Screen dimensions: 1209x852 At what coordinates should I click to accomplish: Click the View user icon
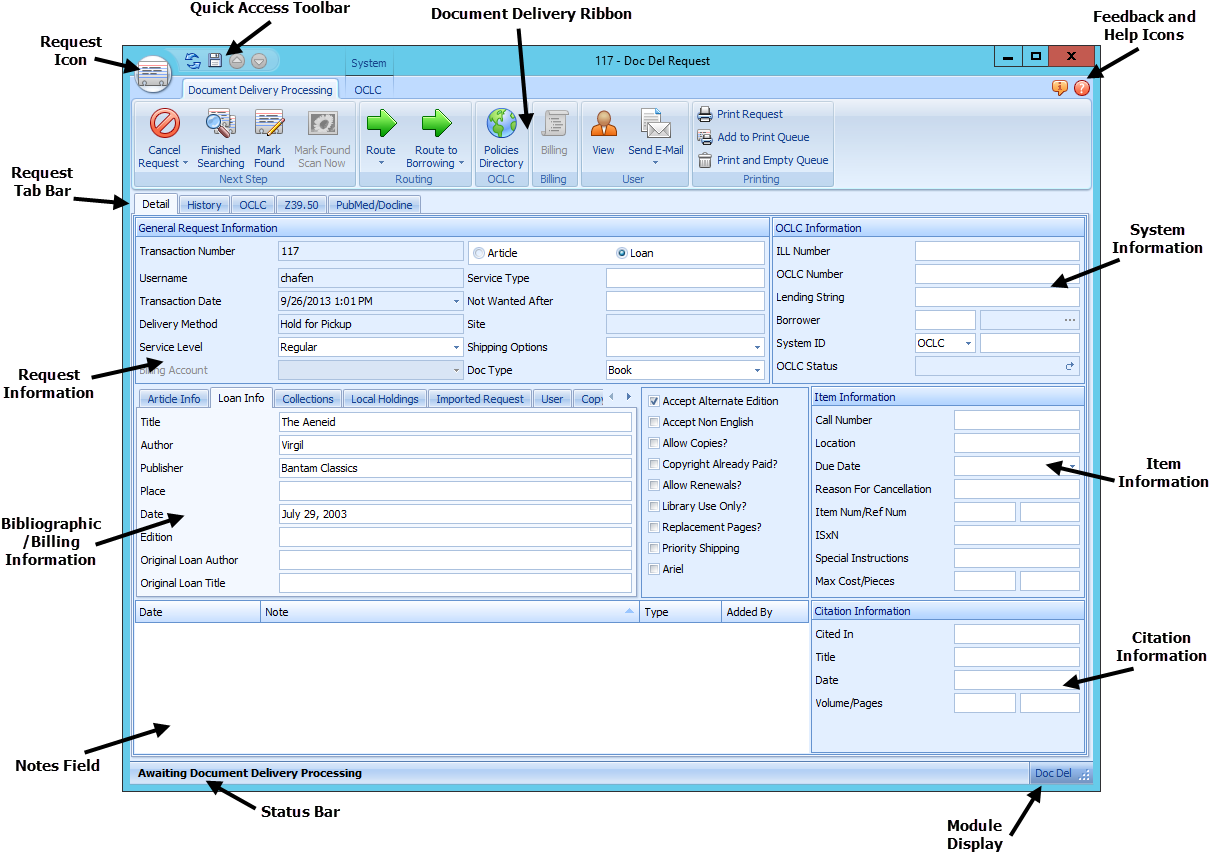point(603,123)
